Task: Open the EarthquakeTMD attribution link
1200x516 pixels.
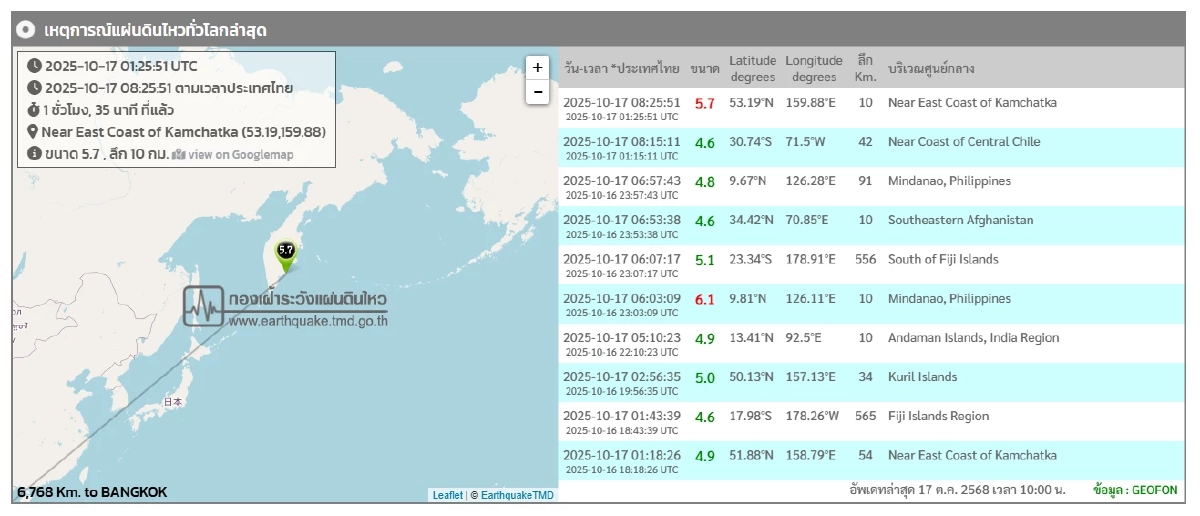Action: click(x=517, y=495)
